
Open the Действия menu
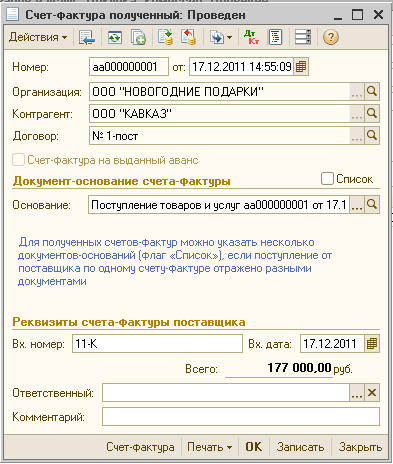click(37, 37)
